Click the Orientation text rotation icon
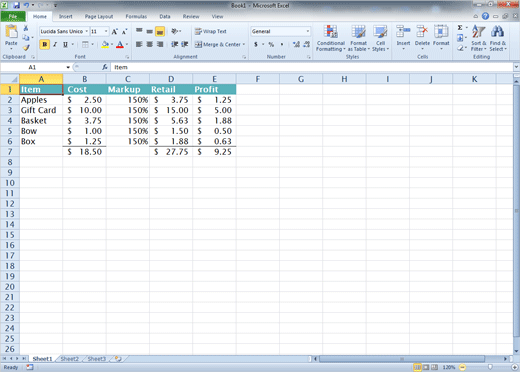The image size is (520, 372). (175, 31)
